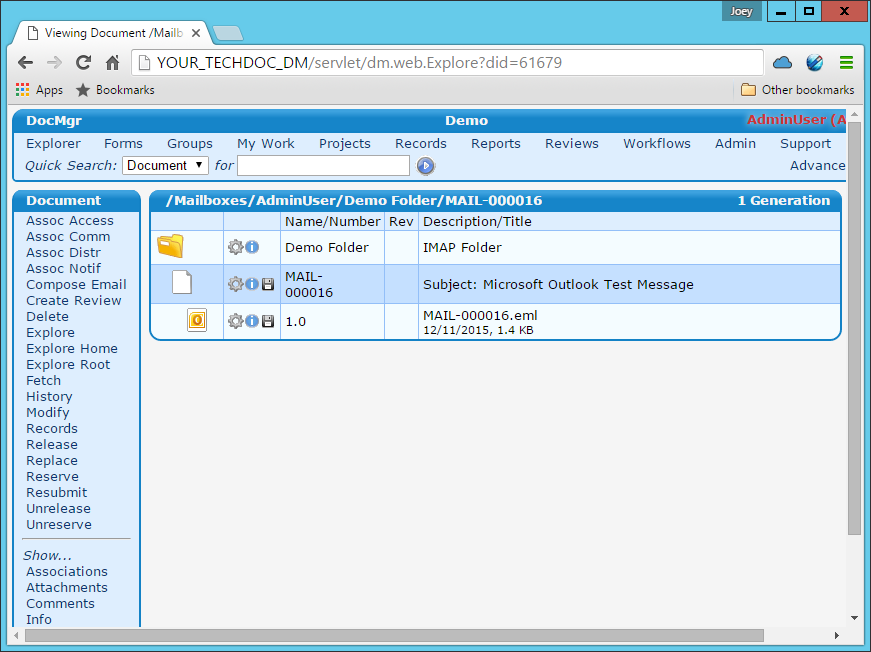Close the Viewing Document tab

click(196, 33)
